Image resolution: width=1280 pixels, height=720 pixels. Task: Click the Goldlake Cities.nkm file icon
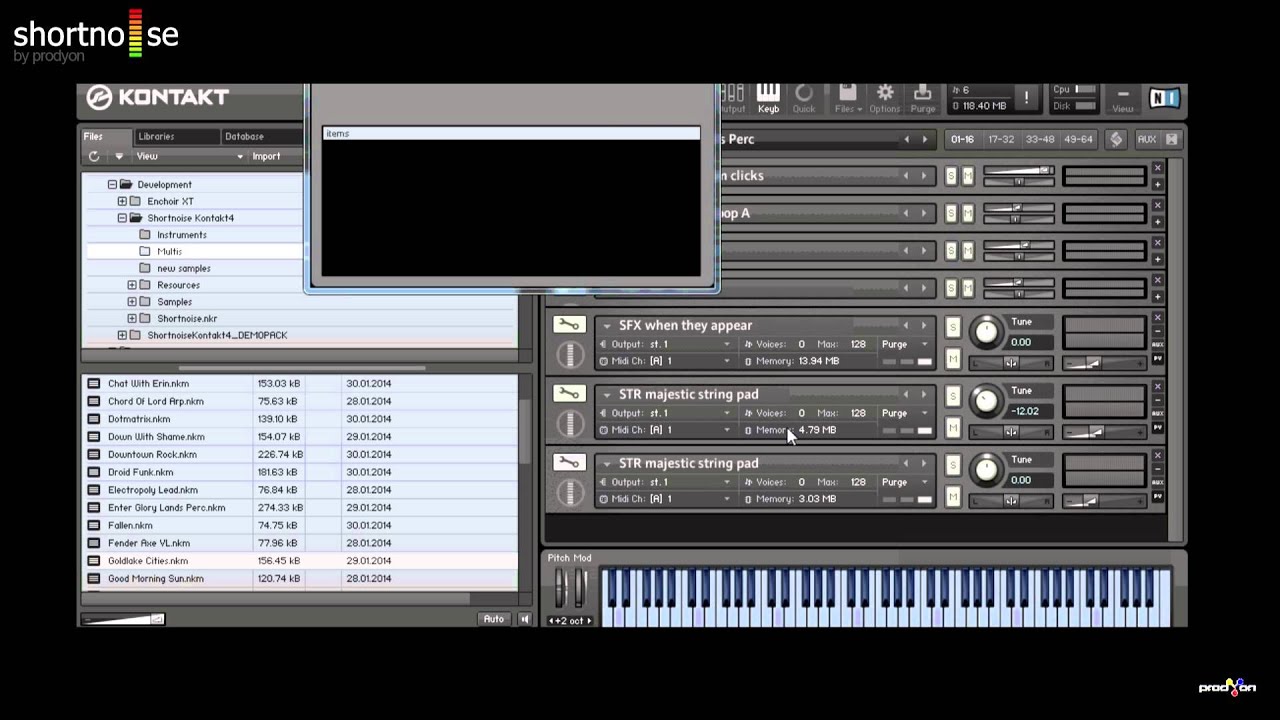[x=94, y=561]
